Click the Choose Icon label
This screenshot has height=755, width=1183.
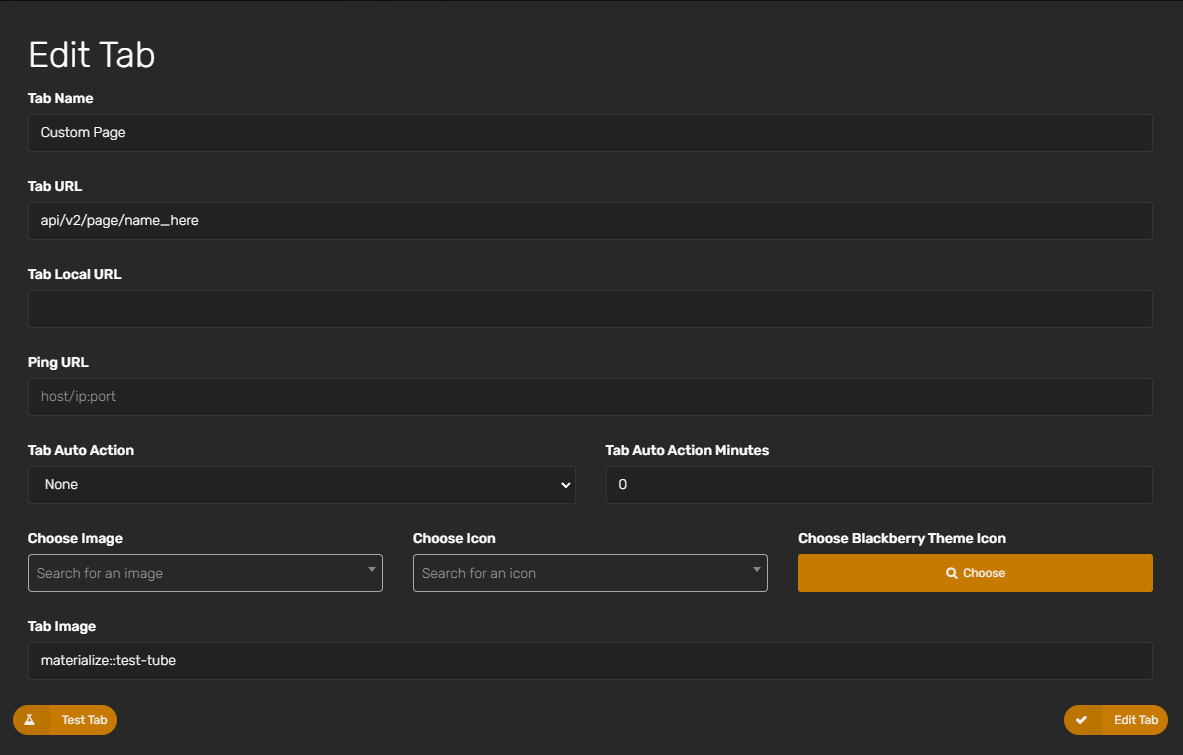pos(454,539)
